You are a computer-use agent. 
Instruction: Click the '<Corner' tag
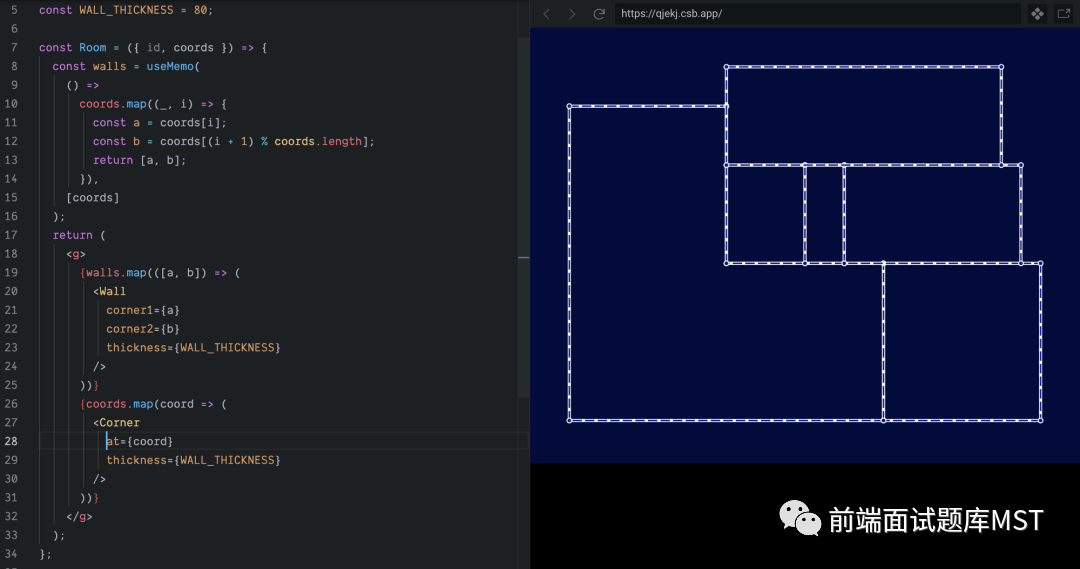coord(116,422)
